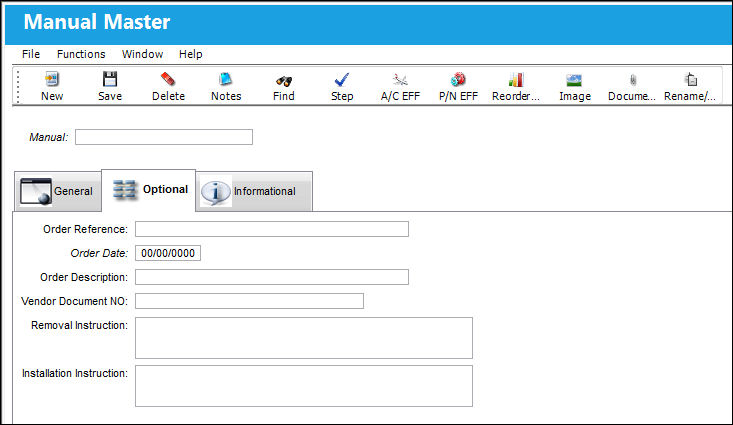Click the Installation Instruction label

pyautogui.click(x=75, y=373)
